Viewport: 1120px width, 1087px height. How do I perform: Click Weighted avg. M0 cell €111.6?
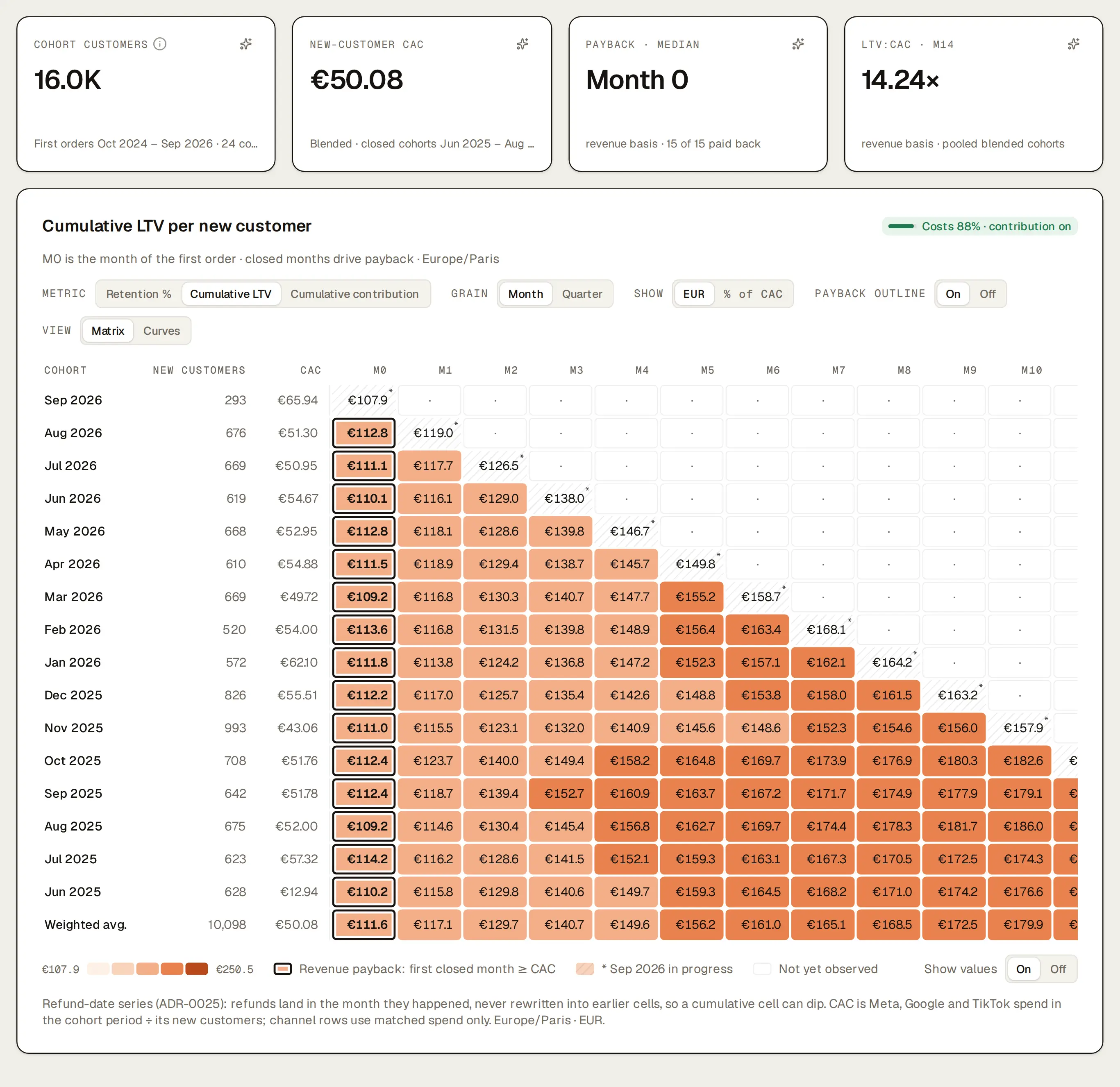364,925
